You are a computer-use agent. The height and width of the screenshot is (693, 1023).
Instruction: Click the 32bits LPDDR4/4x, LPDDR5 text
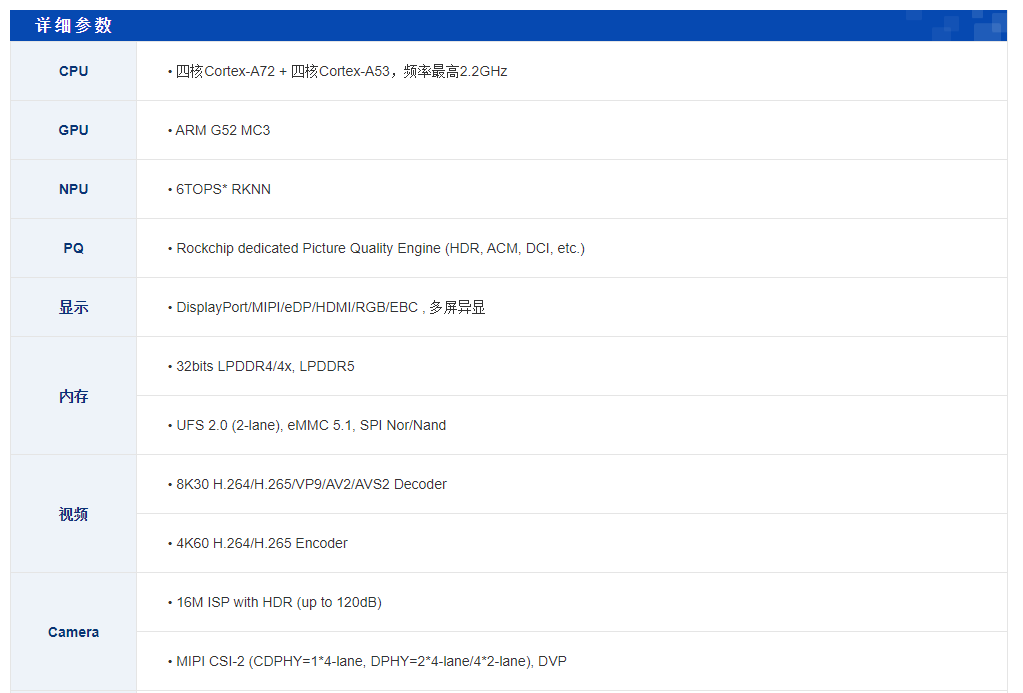[x=265, y=366]
